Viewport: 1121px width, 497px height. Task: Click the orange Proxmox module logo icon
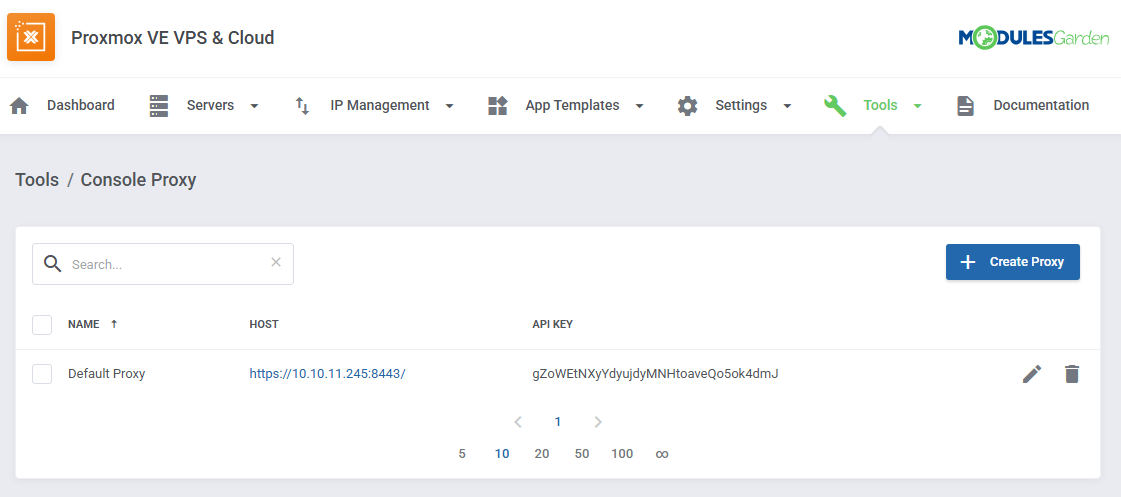[x=31, y=38]
